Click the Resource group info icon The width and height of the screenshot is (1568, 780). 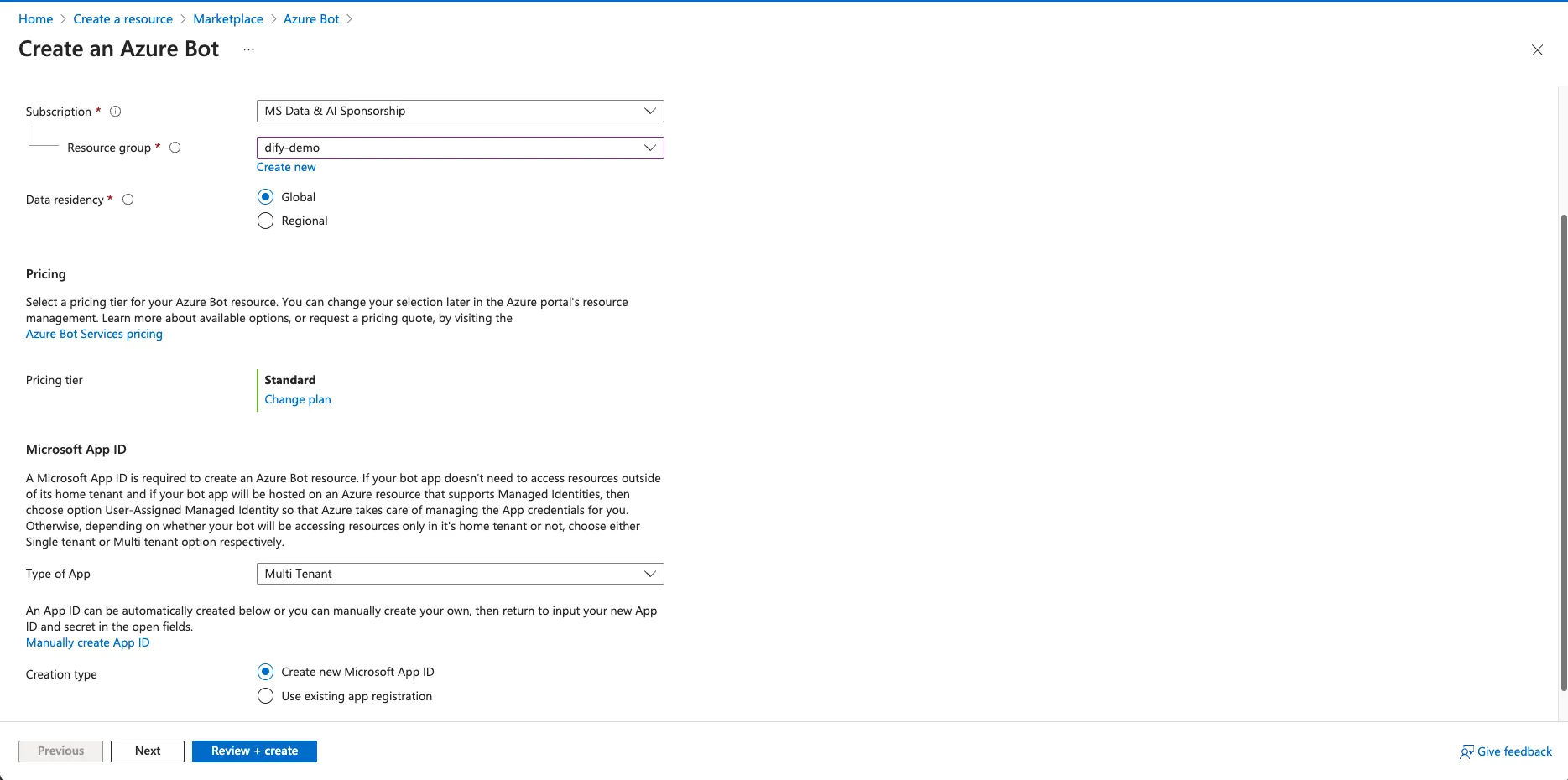[x=175, y=148]
